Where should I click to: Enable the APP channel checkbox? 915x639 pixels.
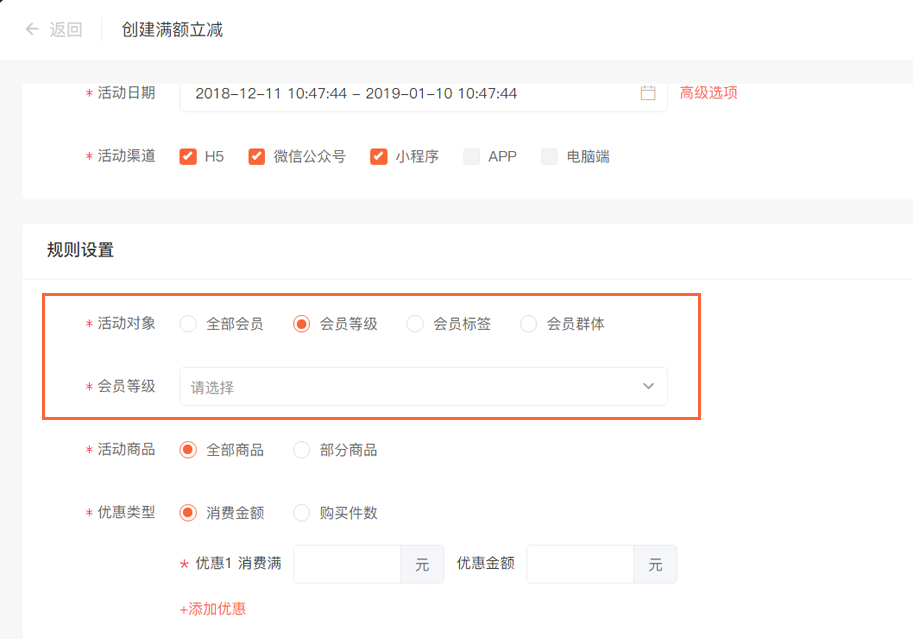[x=472, y=156]
